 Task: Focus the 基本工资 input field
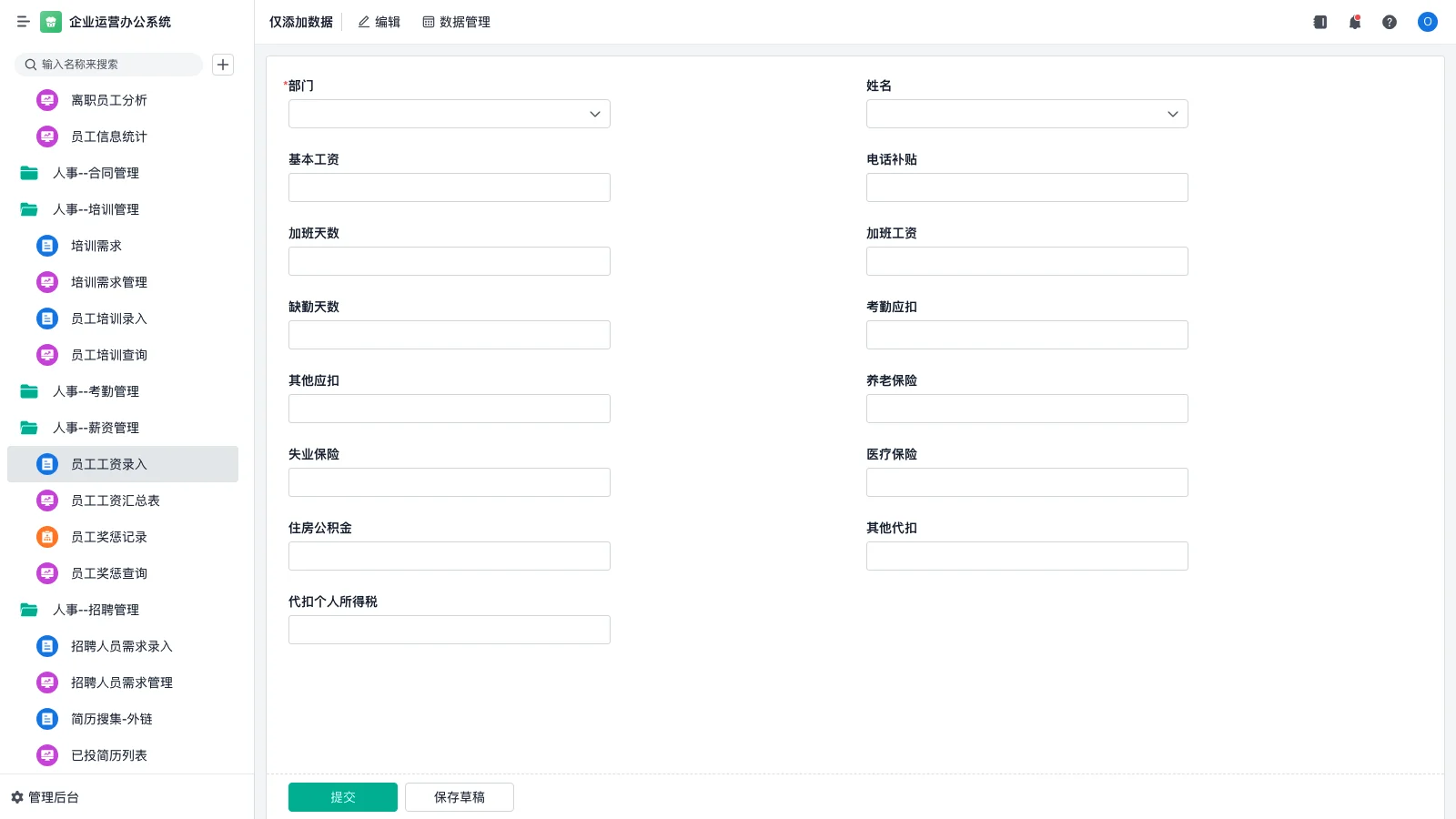[449, 187]
